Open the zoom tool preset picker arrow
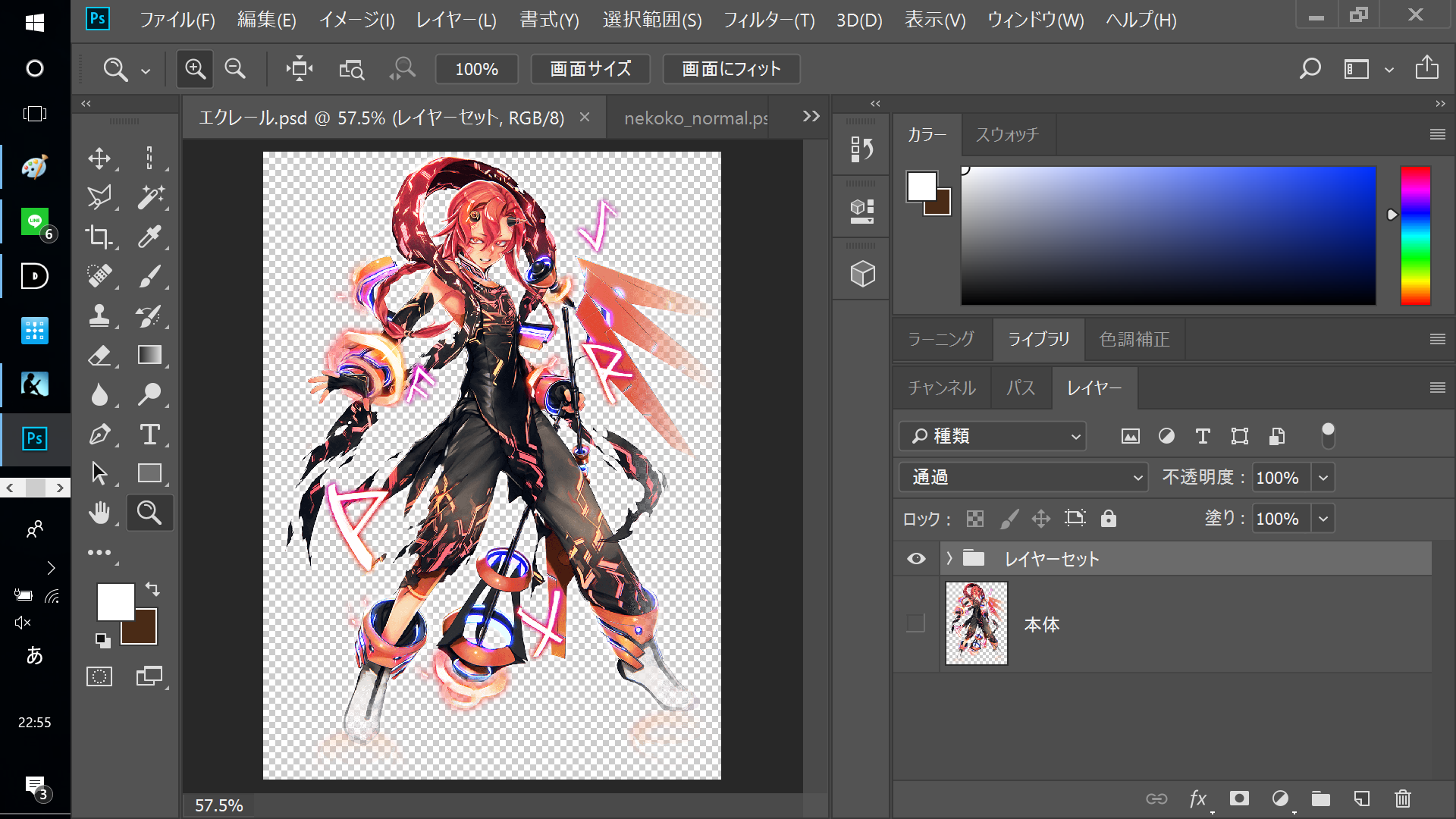The height and width of the screenshot is (819, 1456). [x=146, y=71]
